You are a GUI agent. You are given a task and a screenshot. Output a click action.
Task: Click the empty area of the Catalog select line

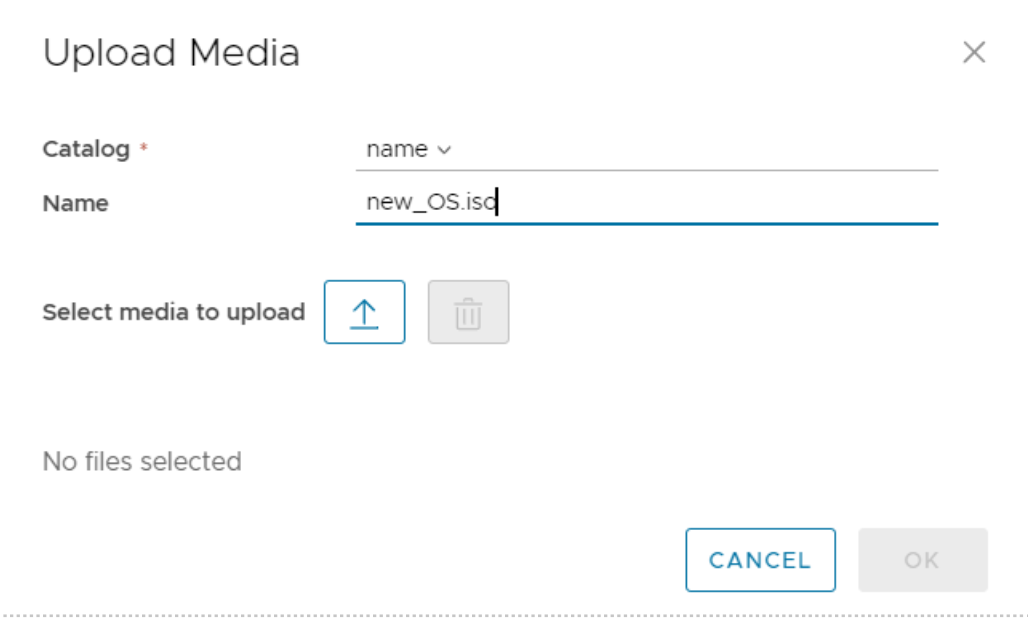(695, 149)
